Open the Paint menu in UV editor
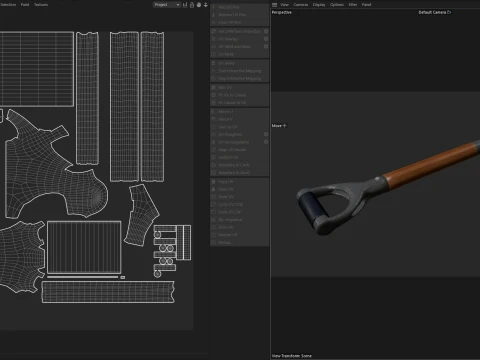 click(x=25, y=5)
